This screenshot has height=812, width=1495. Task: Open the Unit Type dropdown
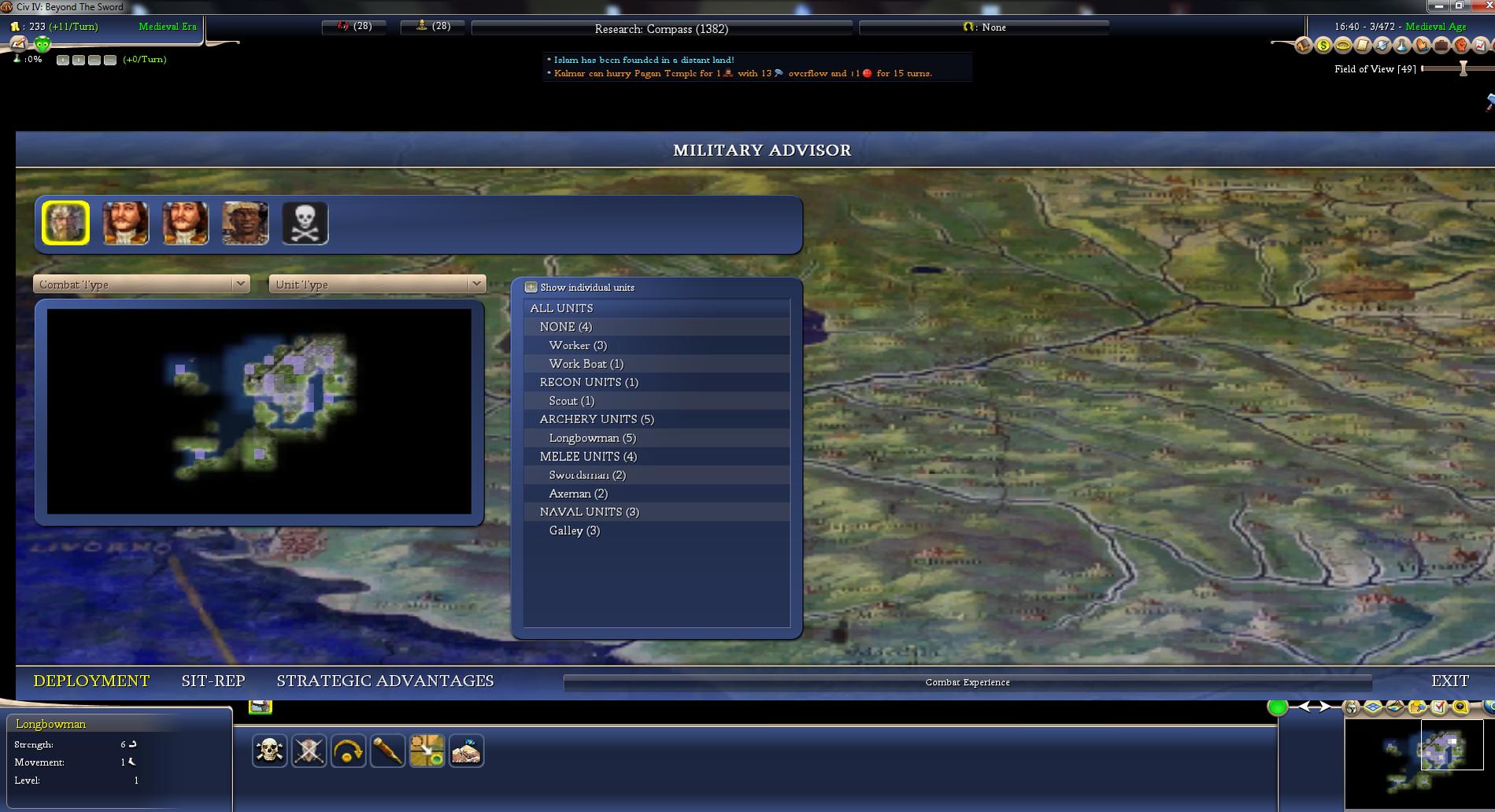pyautogui.click(x=377, y=284)
